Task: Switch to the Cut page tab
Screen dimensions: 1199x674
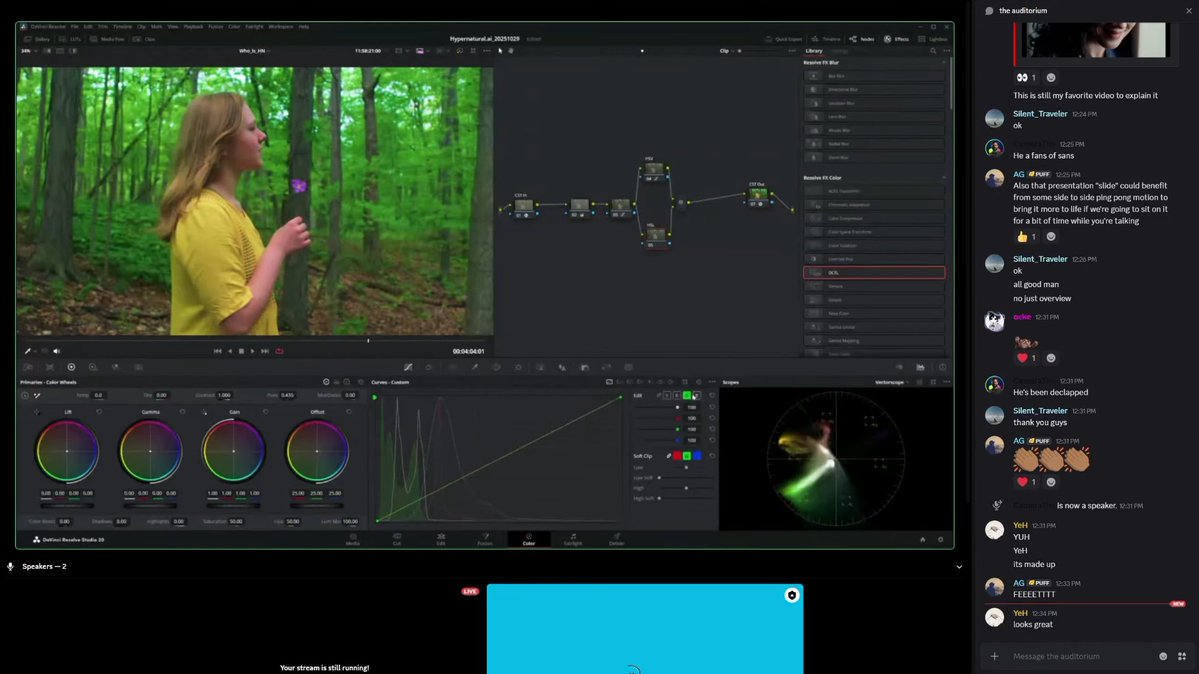Action: [397, 539]
